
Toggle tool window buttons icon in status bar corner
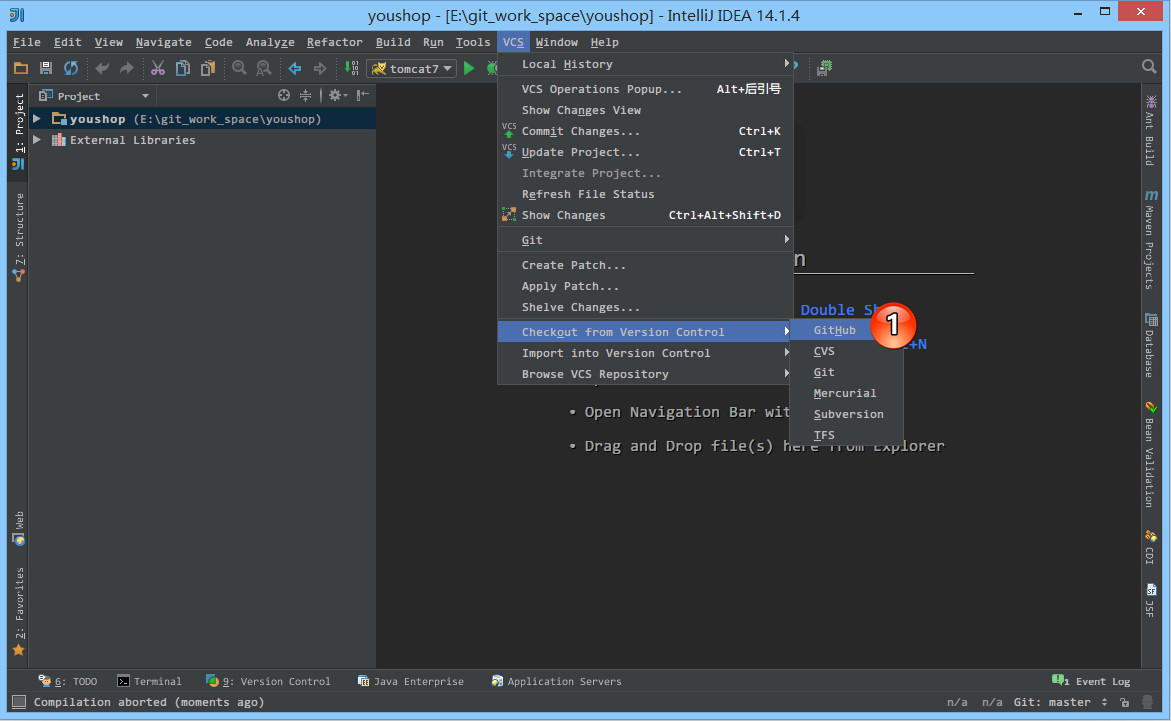18,702
